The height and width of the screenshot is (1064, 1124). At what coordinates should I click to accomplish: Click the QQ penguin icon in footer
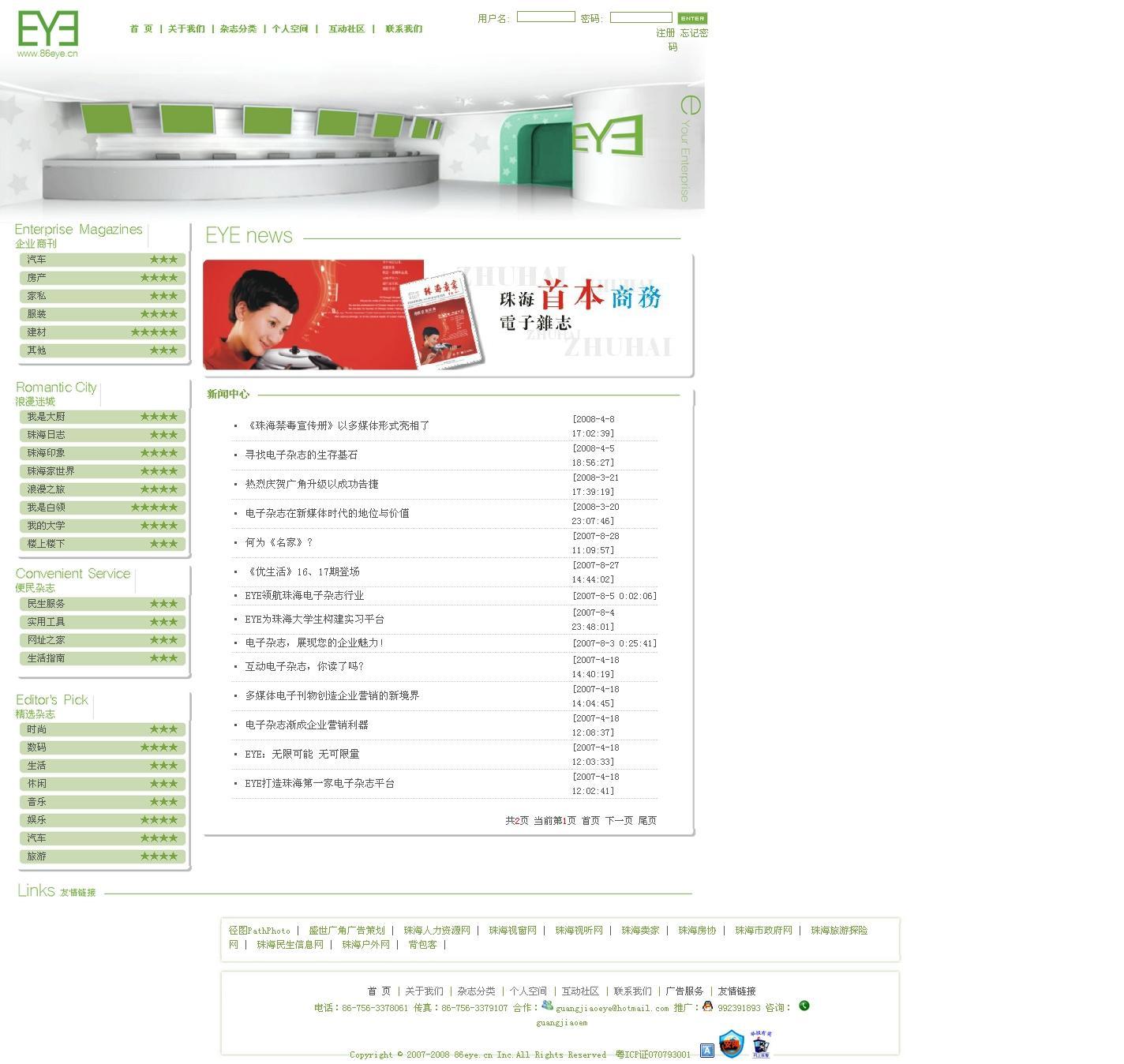click(x=707, y=1006)
